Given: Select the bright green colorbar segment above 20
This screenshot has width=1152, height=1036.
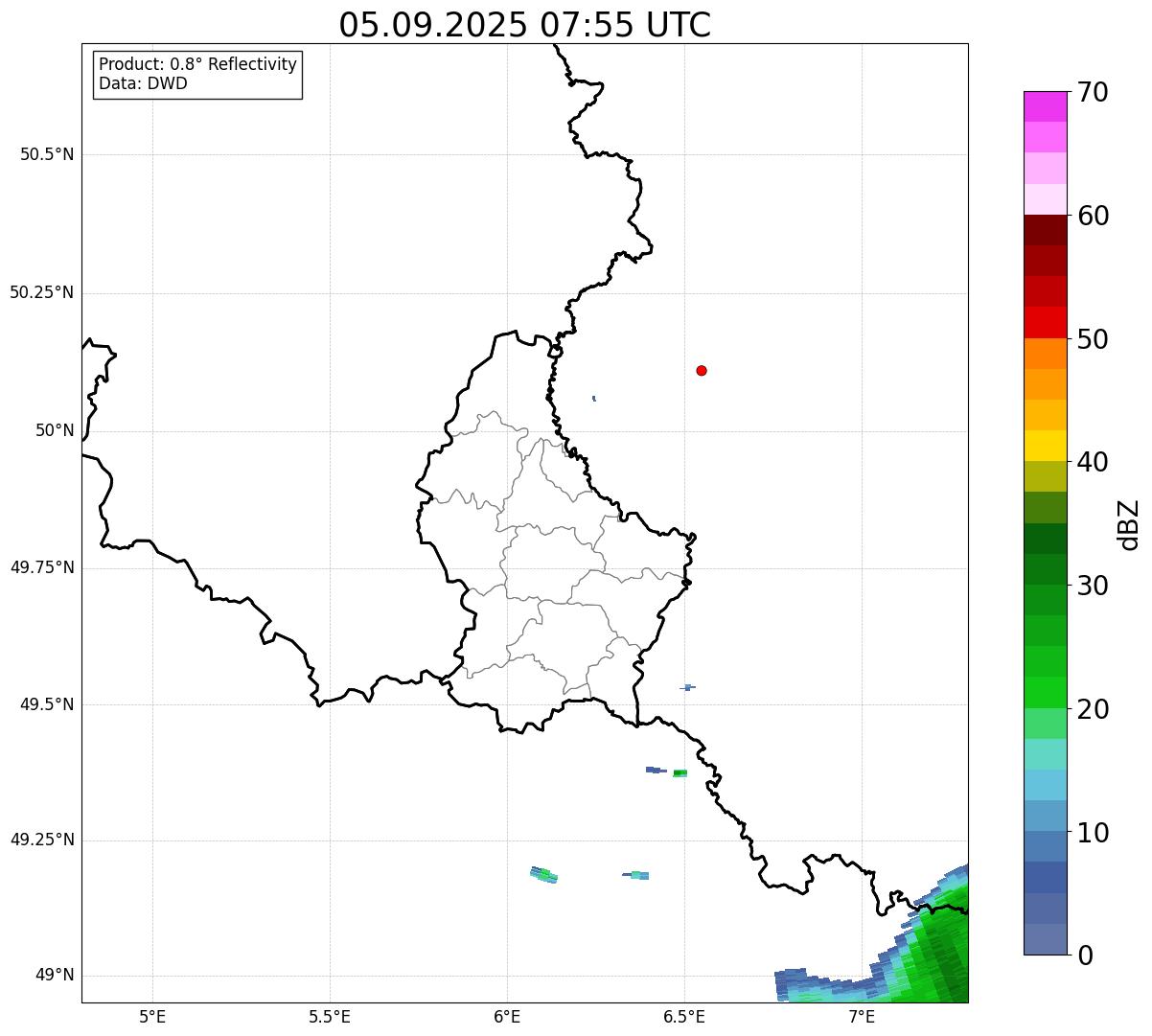Looking at the screenshot, I should pos(1045,693).
